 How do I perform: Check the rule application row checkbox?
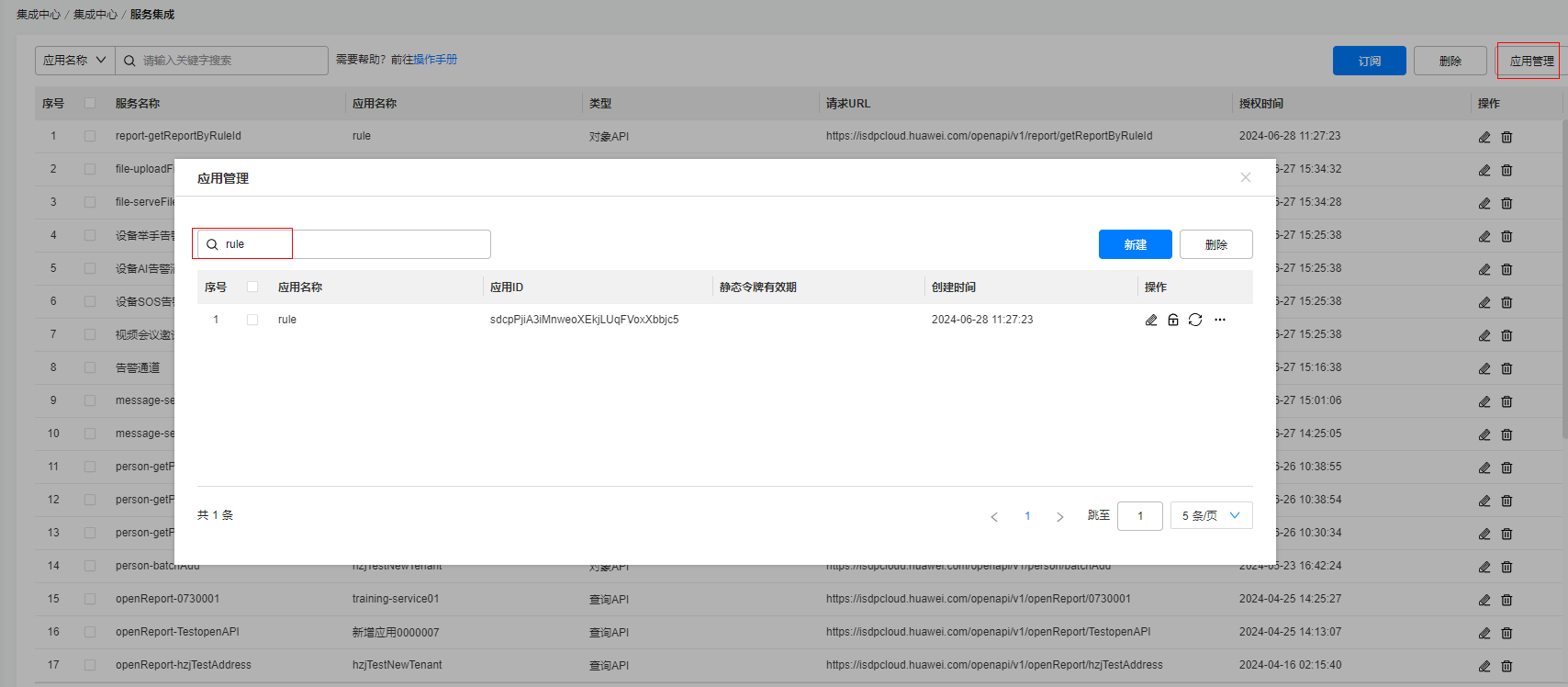pos(252,320)
